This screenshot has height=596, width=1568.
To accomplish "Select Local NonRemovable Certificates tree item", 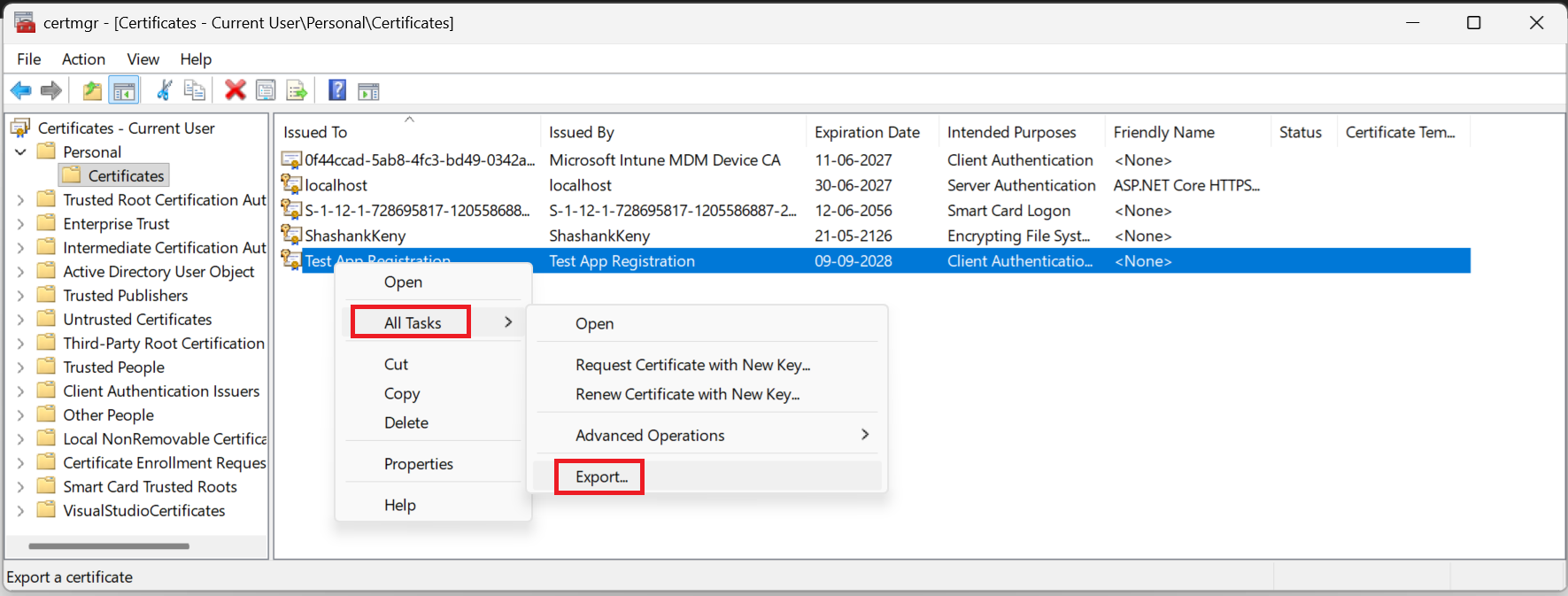I will (165, 438).
